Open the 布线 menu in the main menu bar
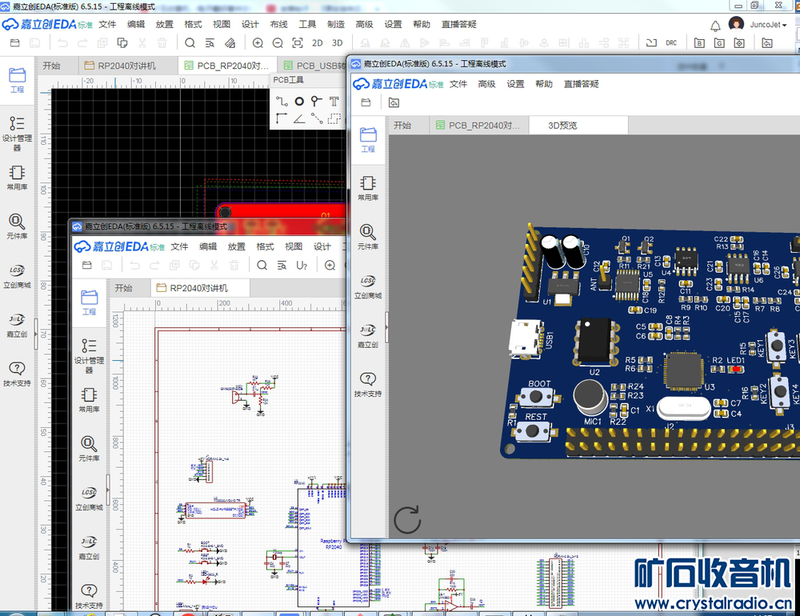Image resolution: width=800 pixels, height=616 pixels. coord(279,24)
